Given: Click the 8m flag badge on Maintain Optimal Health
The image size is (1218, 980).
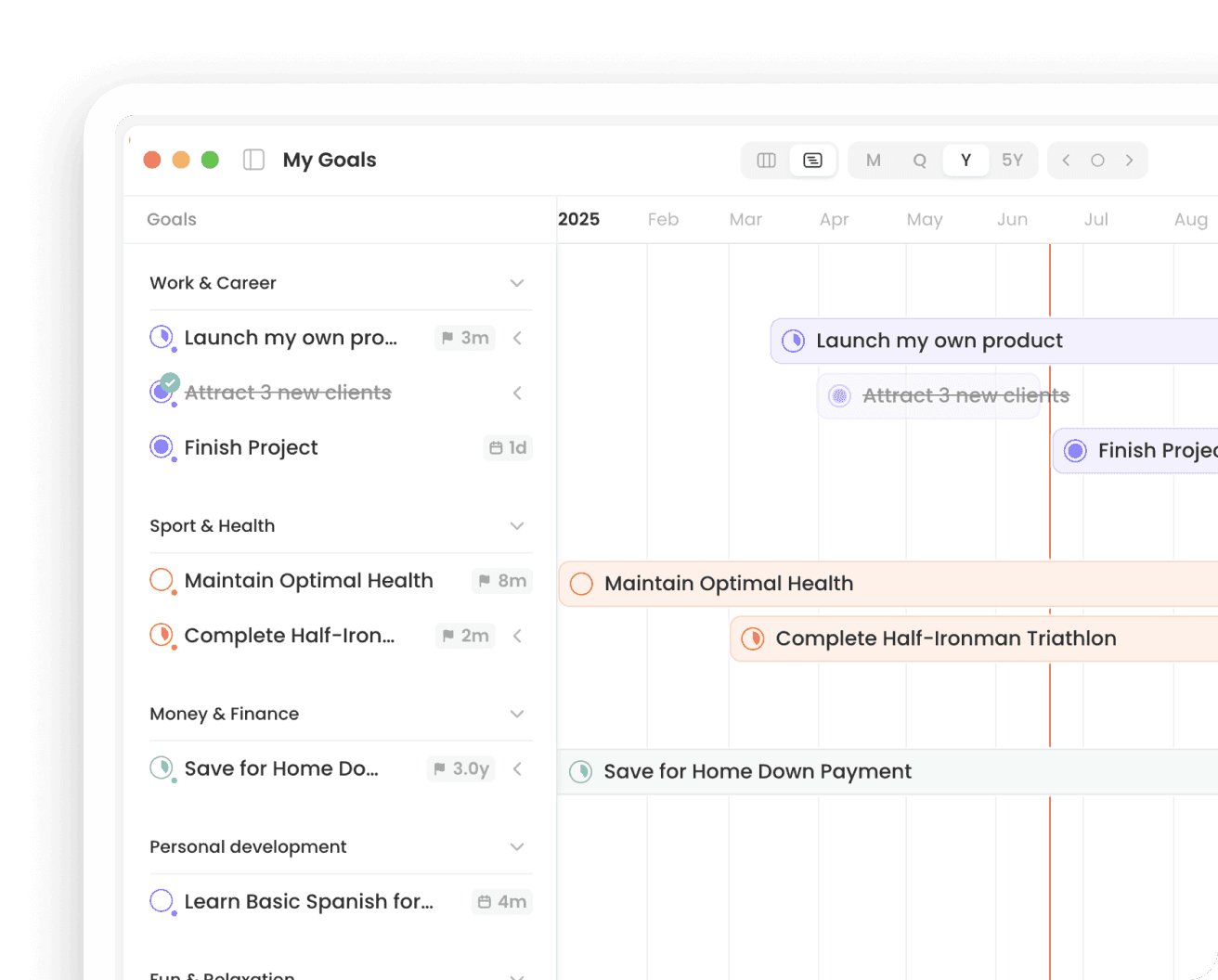Looking at the screenshot, I should (x=502, y=581).
